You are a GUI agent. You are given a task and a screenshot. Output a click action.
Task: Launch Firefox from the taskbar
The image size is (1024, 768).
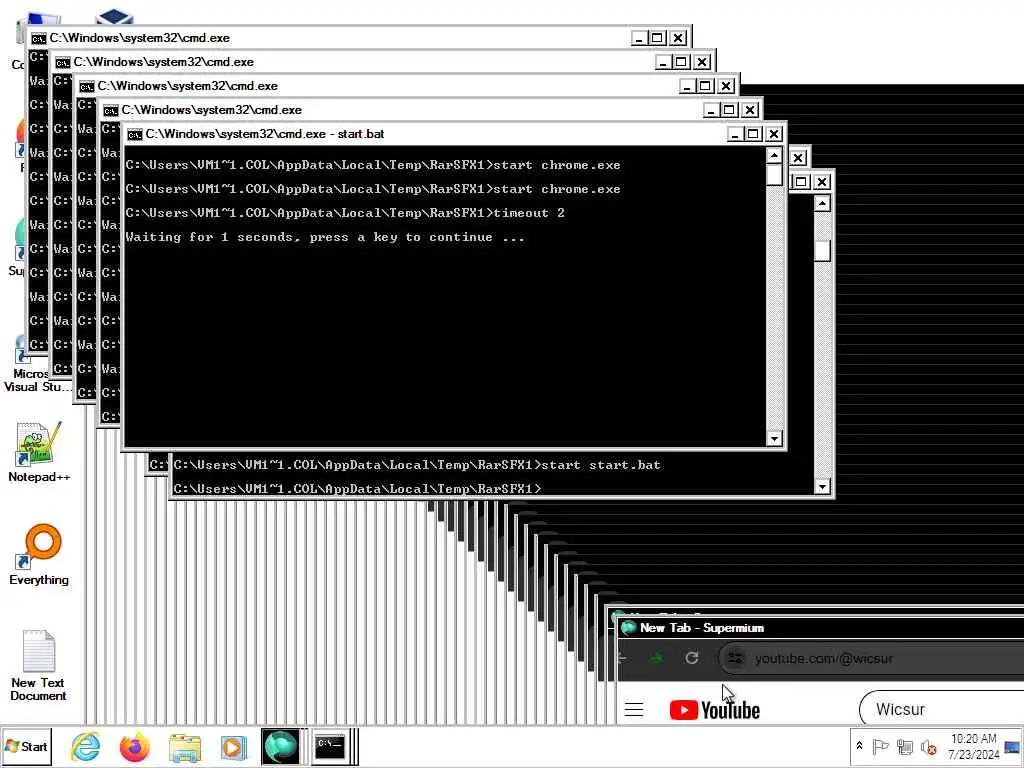(x=135, y=746)
